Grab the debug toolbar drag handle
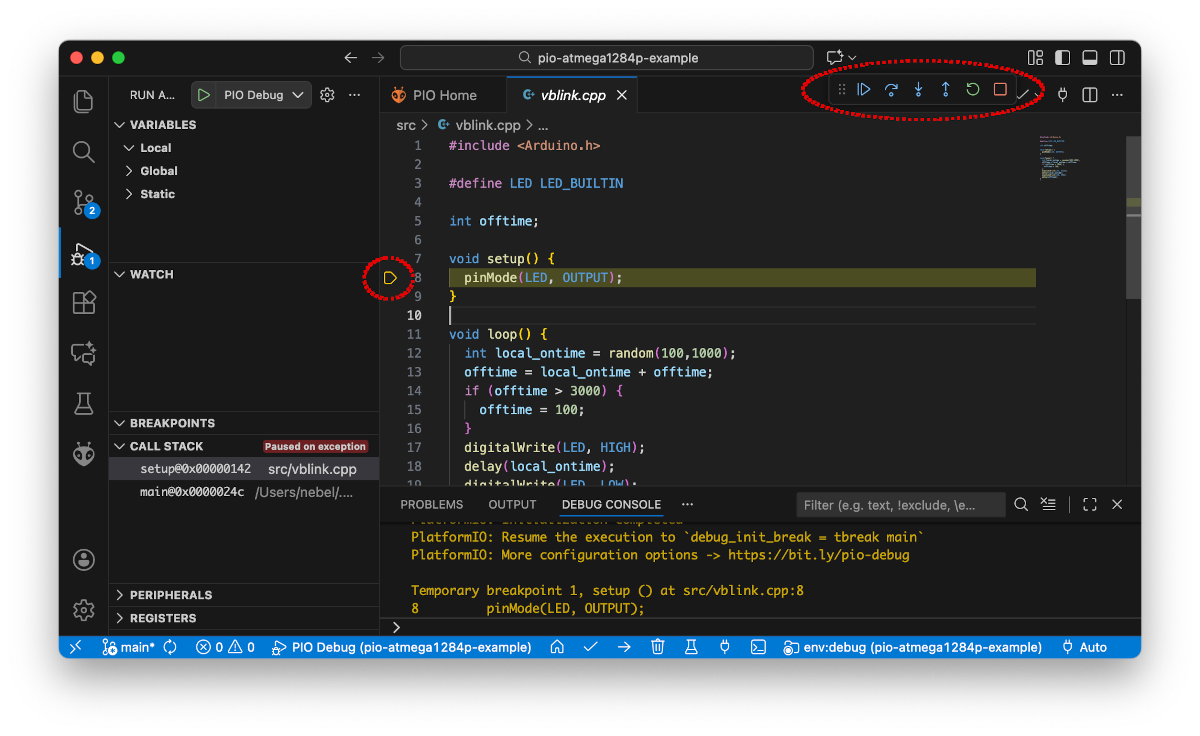 tap(841, 90)
